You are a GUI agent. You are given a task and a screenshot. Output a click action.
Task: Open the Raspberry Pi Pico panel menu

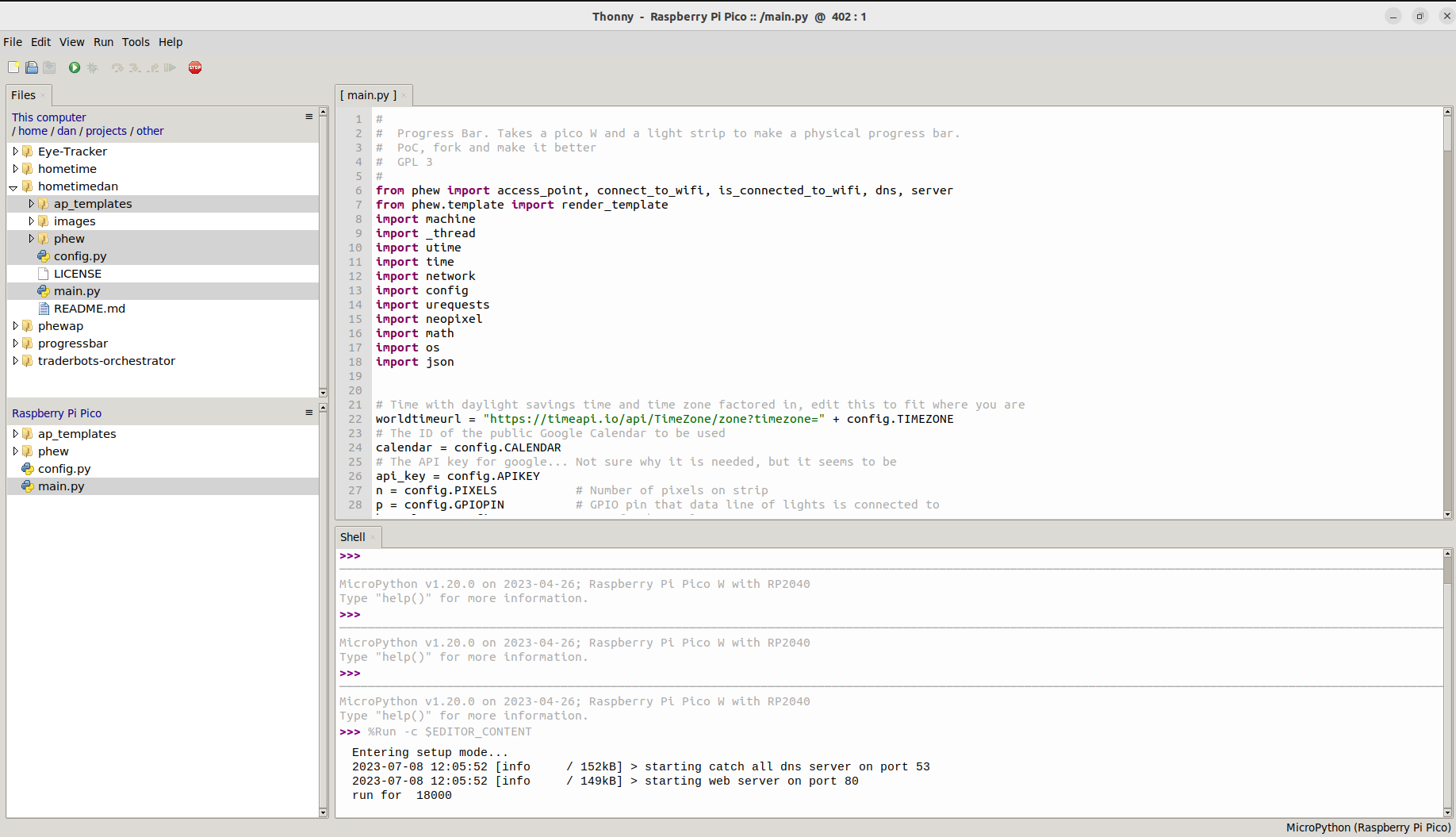click(308, 412)
